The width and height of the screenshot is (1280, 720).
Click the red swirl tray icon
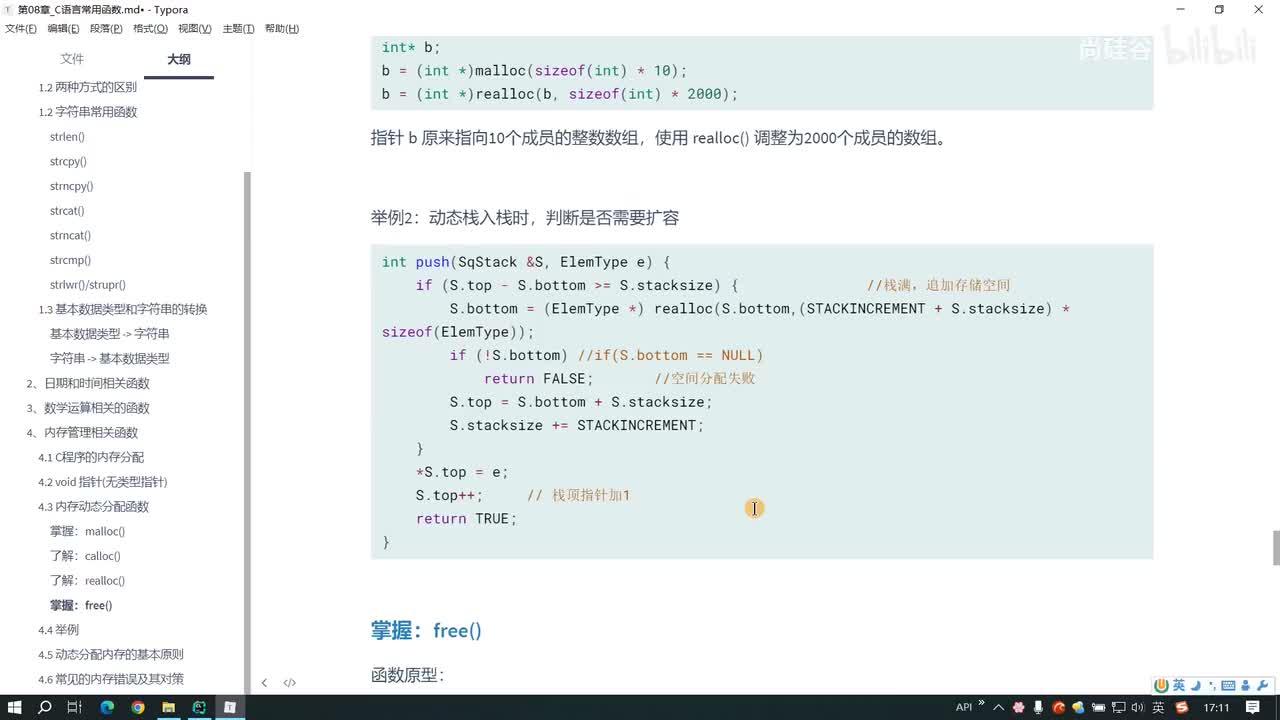(x=1058, y=707)
